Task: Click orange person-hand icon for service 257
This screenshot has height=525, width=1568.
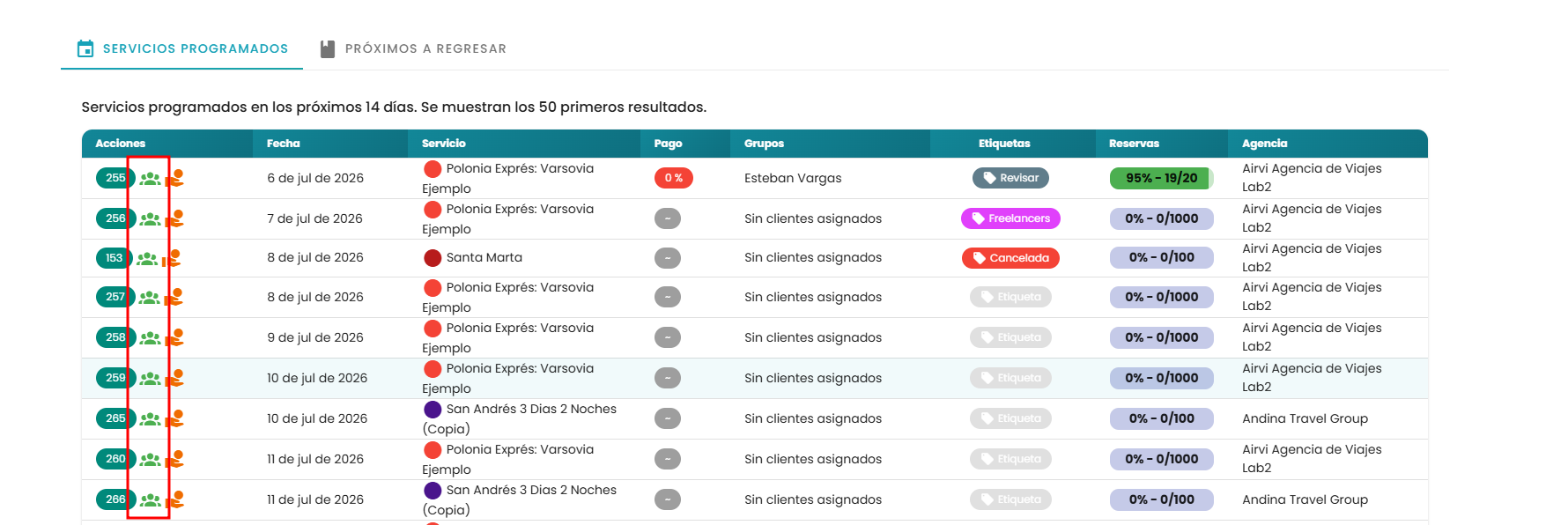Action: click(x=174, y=297)
